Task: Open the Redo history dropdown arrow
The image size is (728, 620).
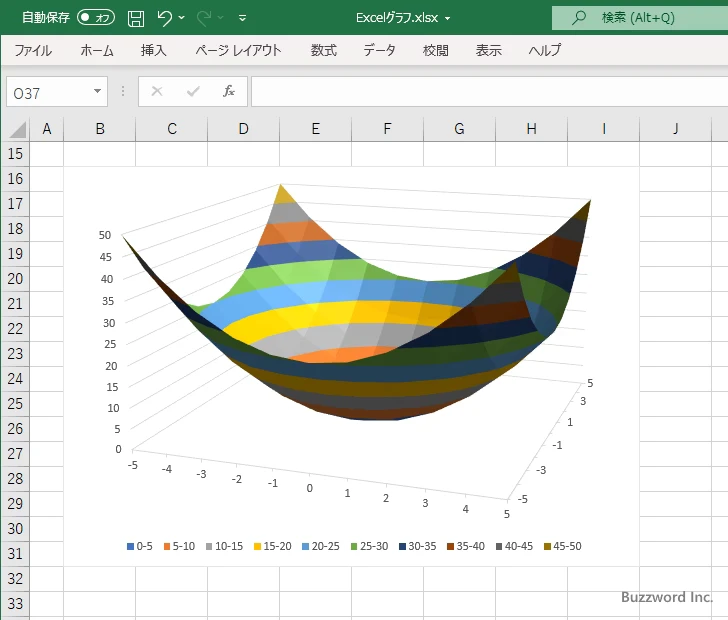Action: 221,18
